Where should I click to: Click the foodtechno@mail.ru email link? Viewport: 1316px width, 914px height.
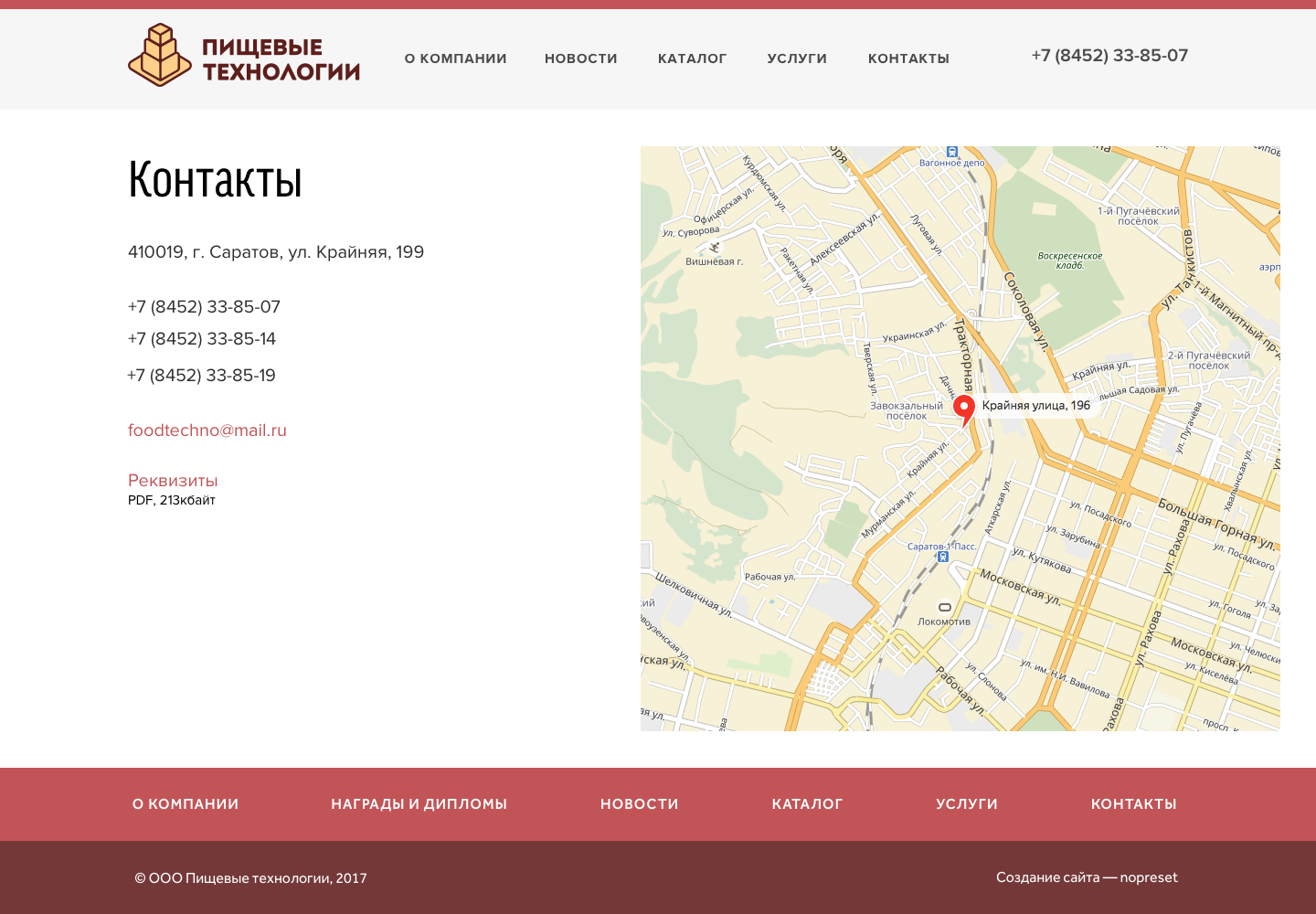pyautogui.click(x=207, y=430)
